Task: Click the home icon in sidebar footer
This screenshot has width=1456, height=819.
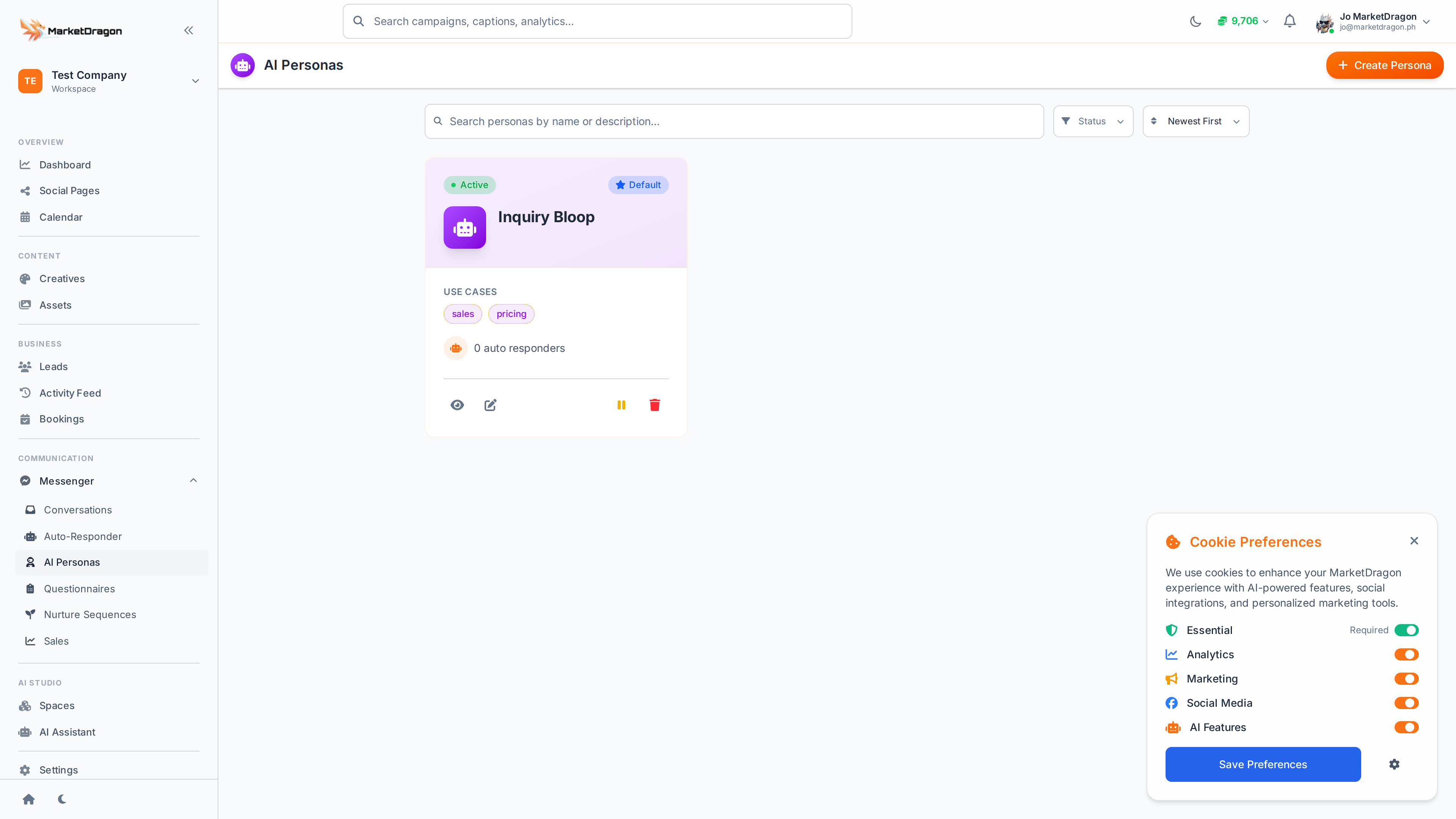Action: 29,799
